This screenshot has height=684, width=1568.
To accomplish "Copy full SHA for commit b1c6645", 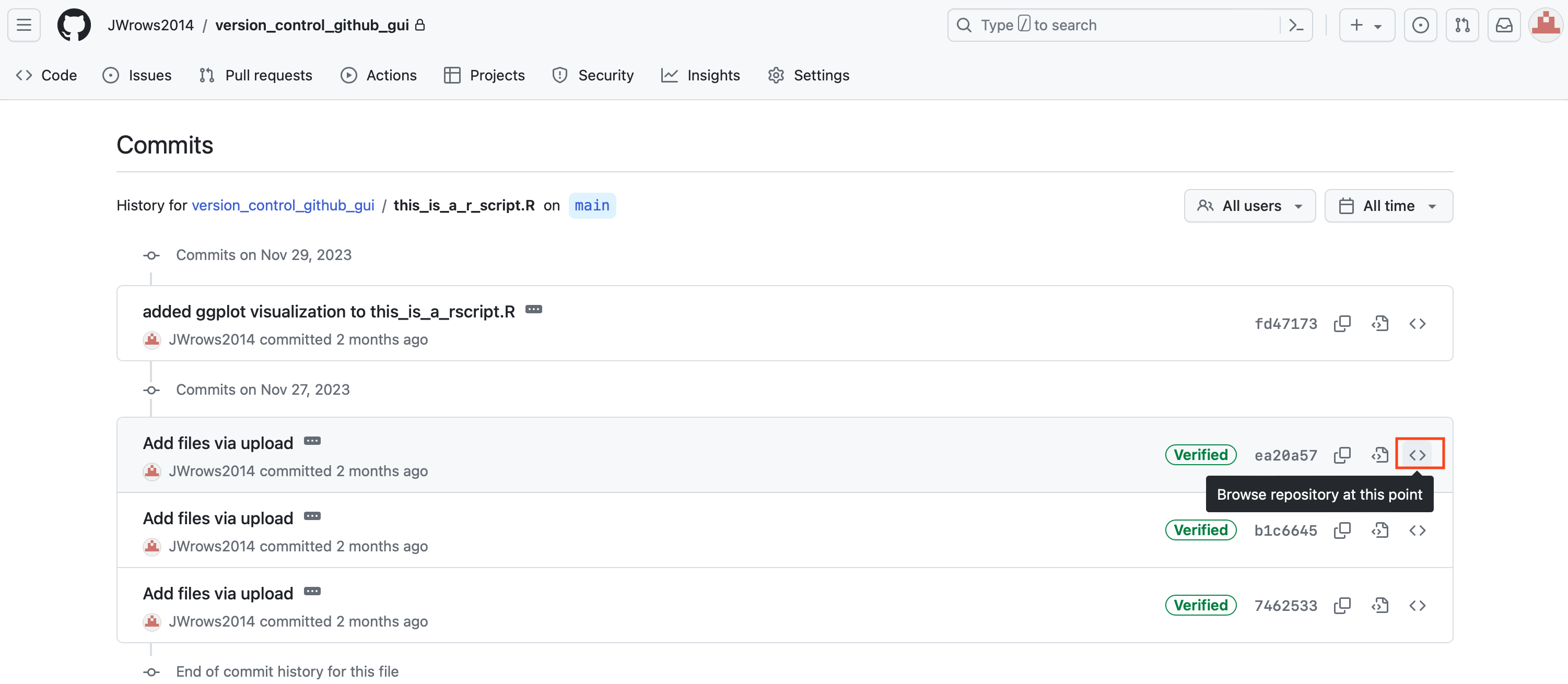I will pos(1342,530).
